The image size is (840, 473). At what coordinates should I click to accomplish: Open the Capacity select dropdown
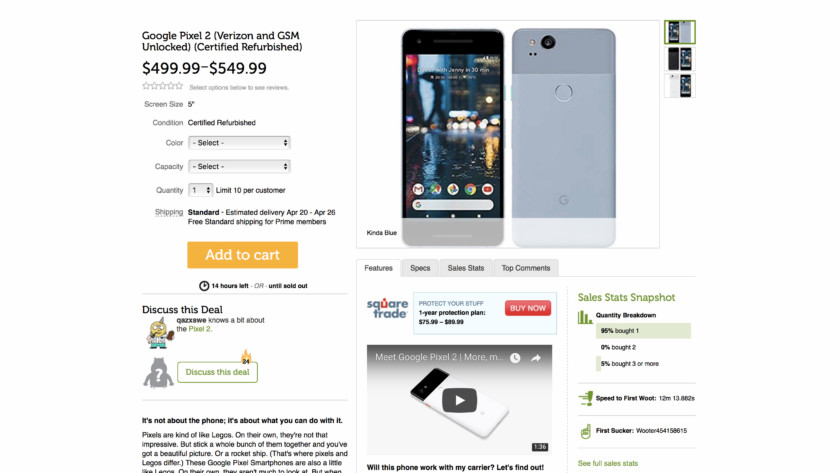pyautogui.click(x=239, y=167)
